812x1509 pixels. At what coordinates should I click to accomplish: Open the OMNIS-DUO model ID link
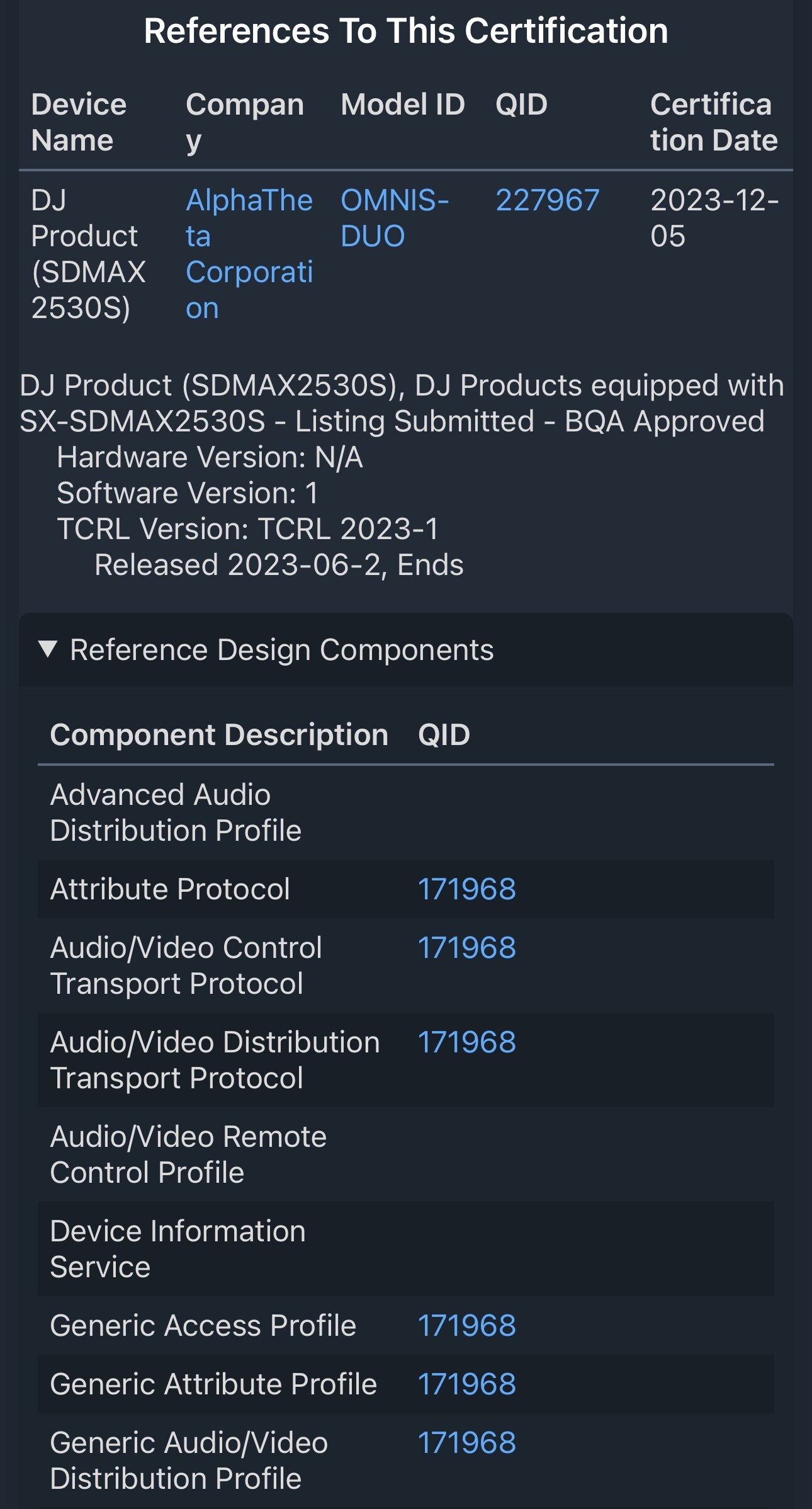point(394,218)
